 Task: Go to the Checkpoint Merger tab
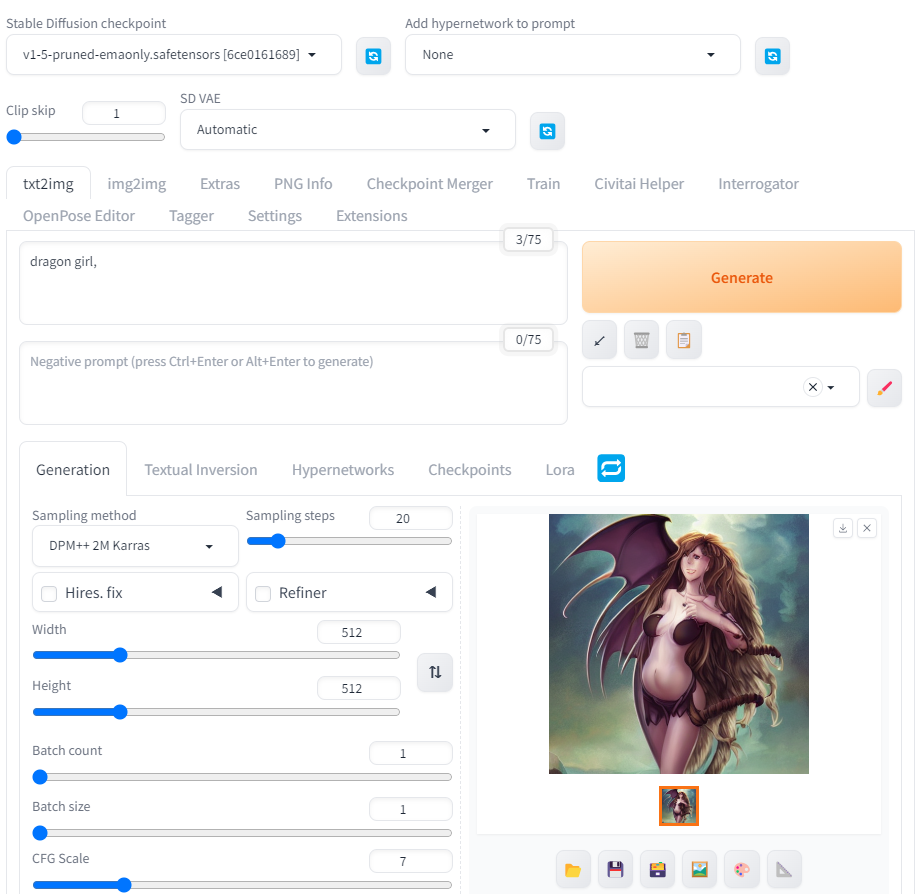(429, 184)
